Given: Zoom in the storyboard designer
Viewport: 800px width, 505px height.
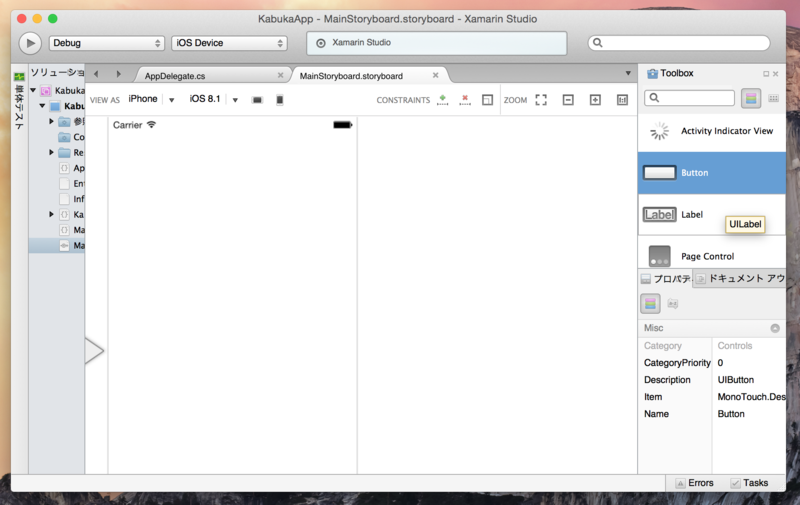Looking at the screenshot, I should 595,99.
